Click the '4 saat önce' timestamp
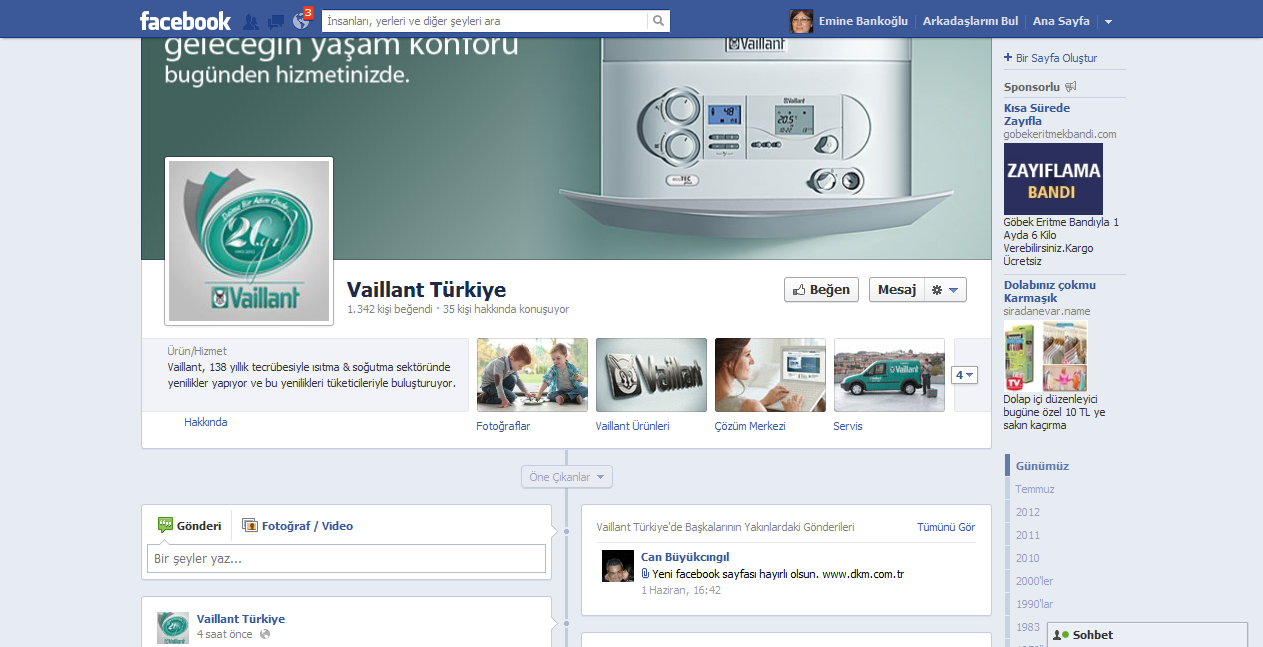 coord(225,634)
